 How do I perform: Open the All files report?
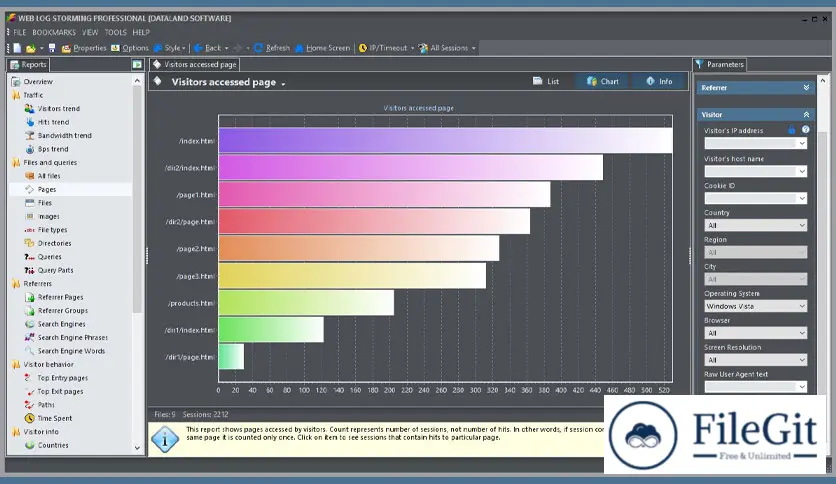(49, 176)
